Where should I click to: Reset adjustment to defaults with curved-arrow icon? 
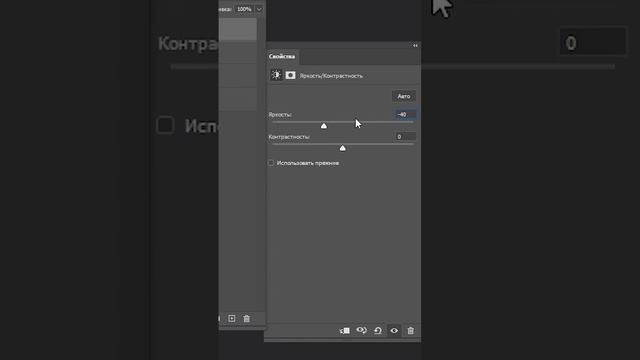378,331
